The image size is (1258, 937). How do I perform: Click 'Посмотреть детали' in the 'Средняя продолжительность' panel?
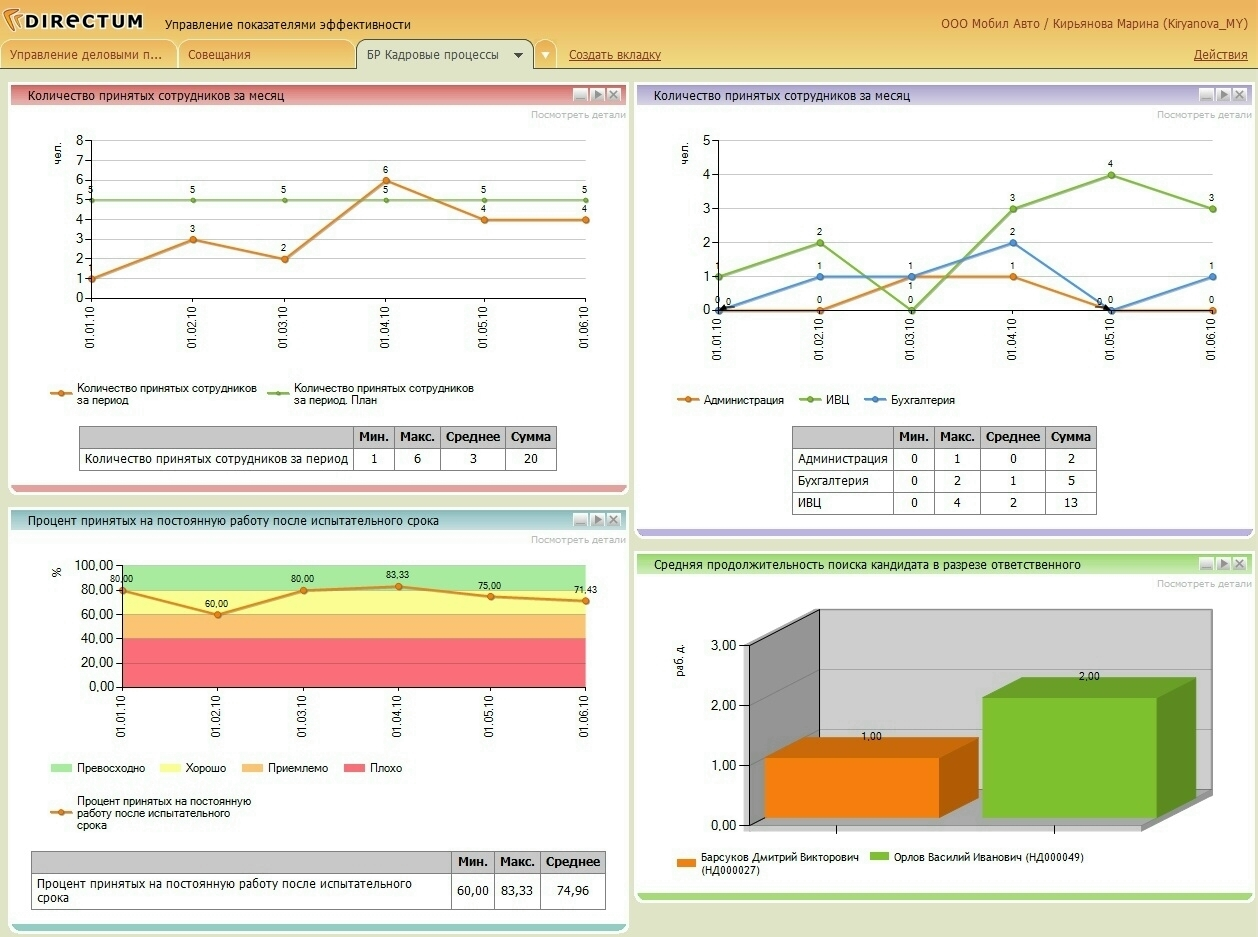pos(1204,584)
